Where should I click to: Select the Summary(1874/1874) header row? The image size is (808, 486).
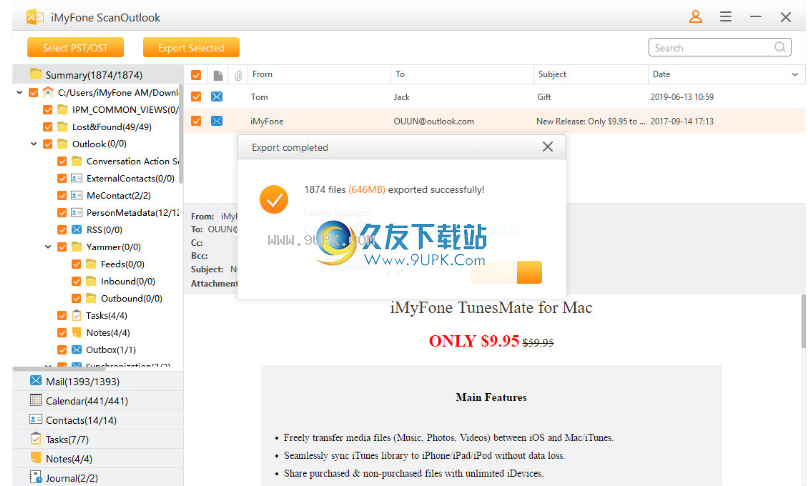click(x=98, y=75)
